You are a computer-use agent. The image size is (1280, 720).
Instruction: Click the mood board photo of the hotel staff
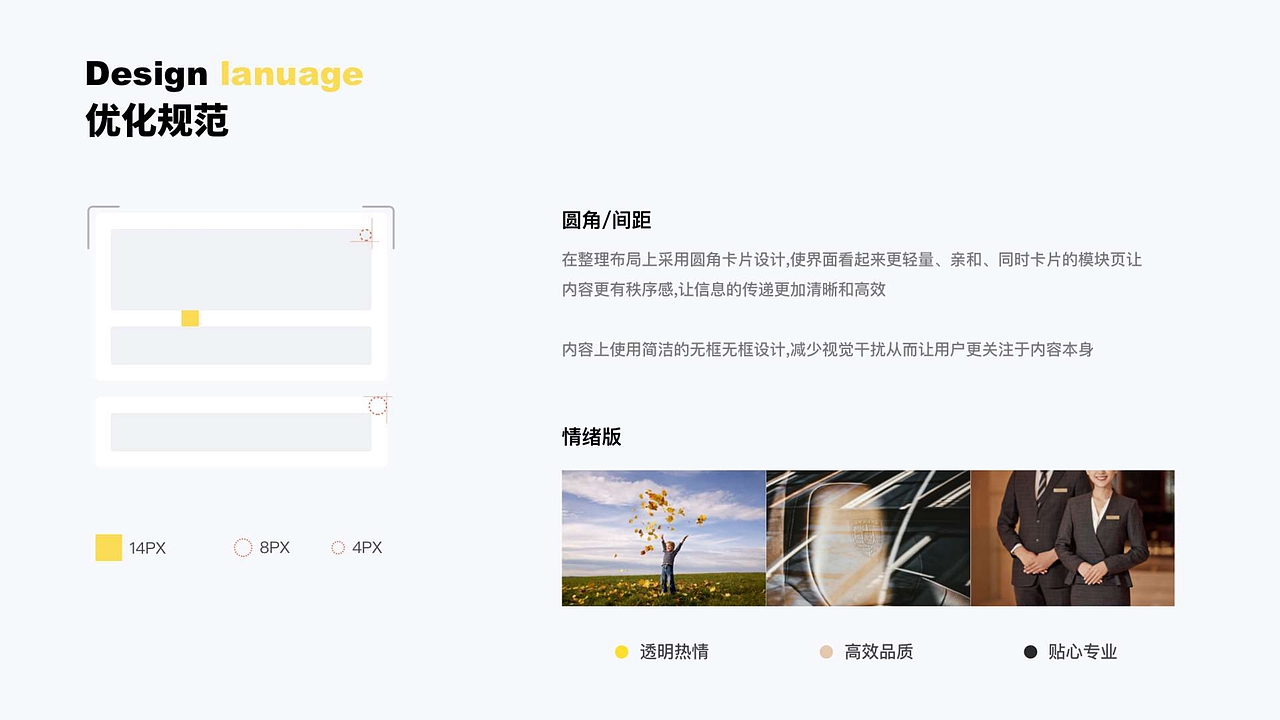[x=1072, y=537]
